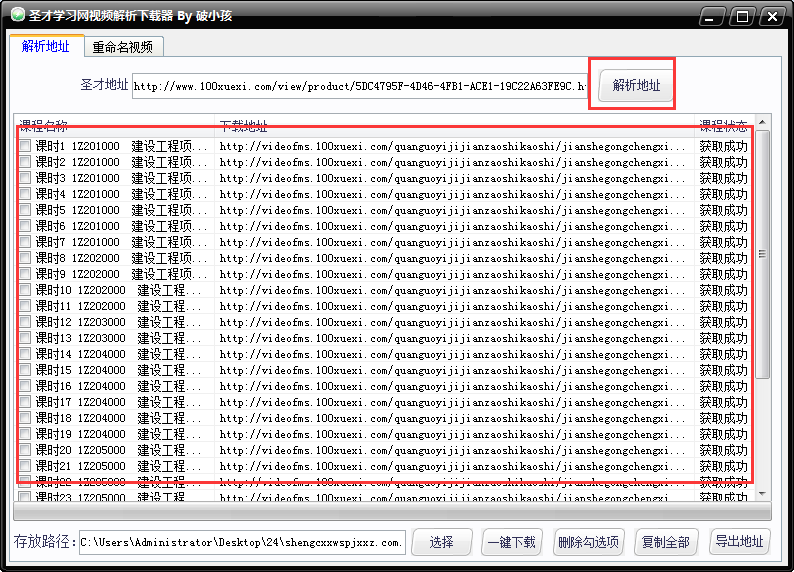Select the 解析地址 tab
This screenshot has width=794, height=572.
[46, 47]
